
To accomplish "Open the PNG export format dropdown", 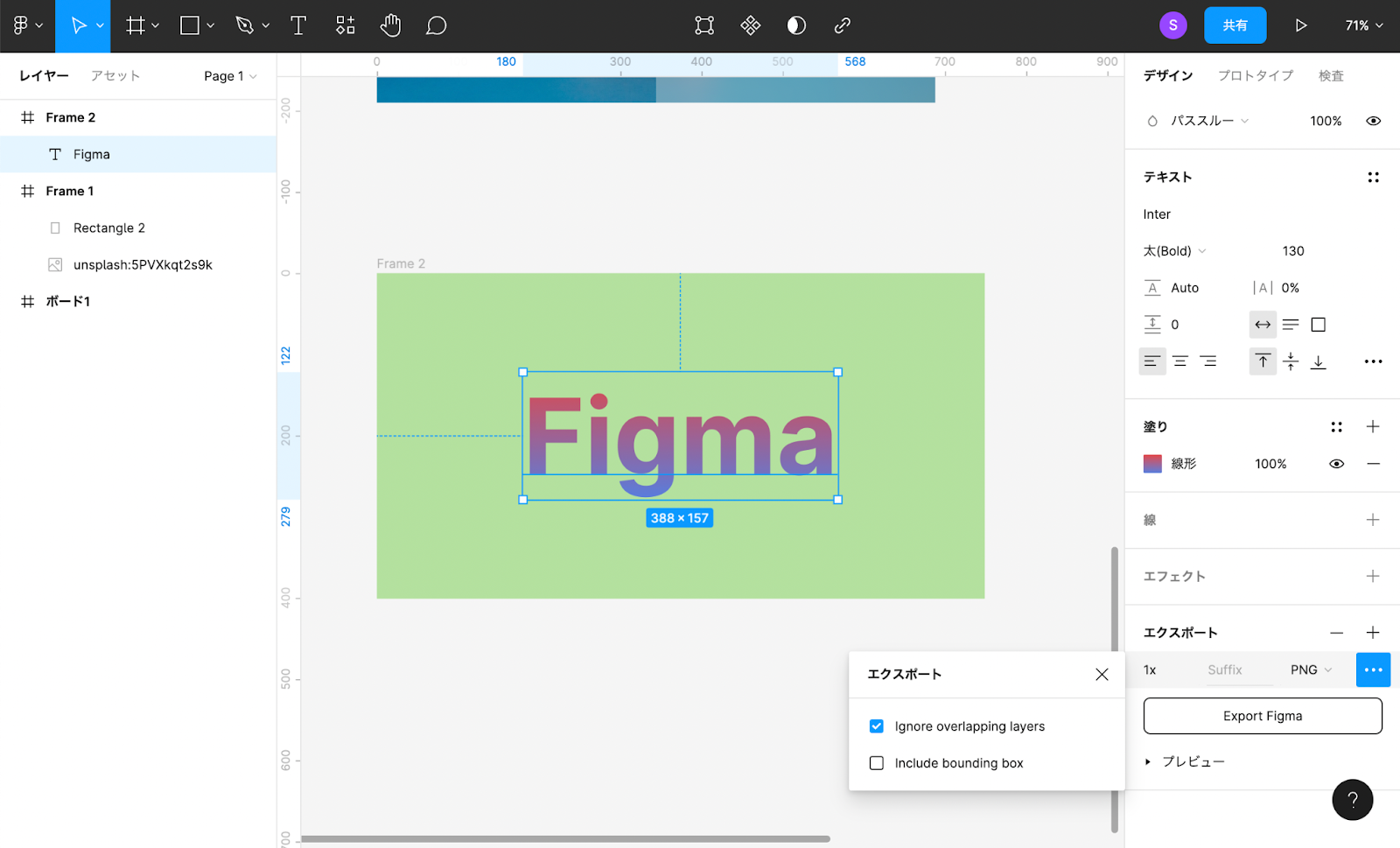I will pos(1309,669).
